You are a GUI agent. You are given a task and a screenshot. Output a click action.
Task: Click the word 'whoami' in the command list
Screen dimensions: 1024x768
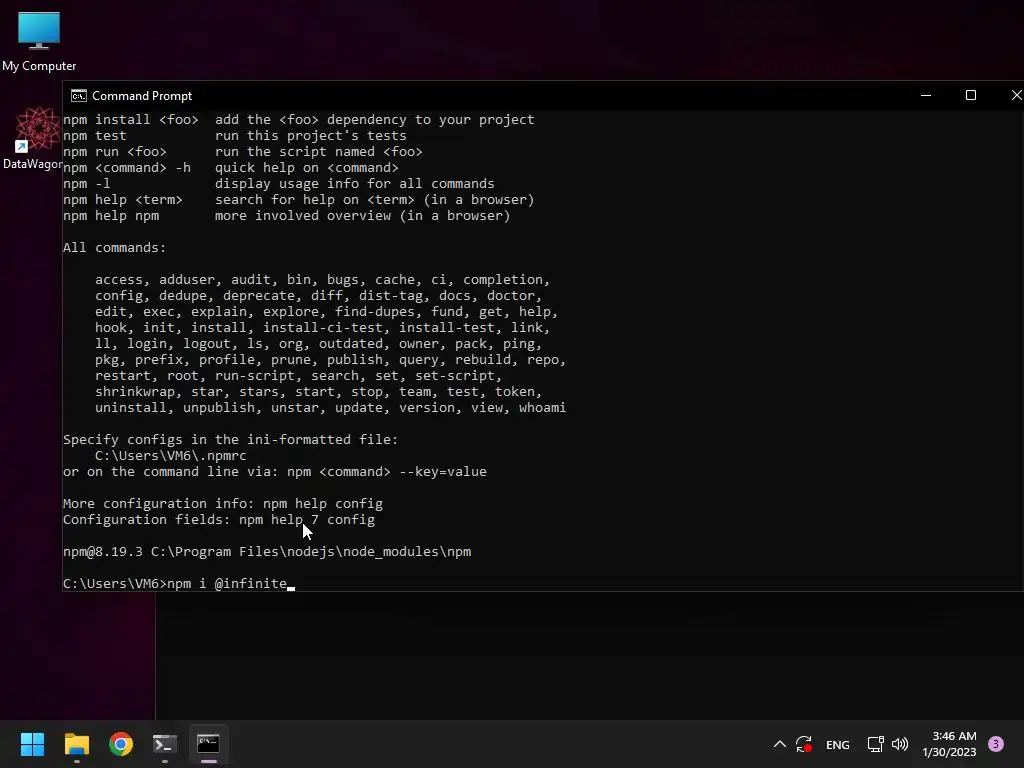[x=542, y=408]
